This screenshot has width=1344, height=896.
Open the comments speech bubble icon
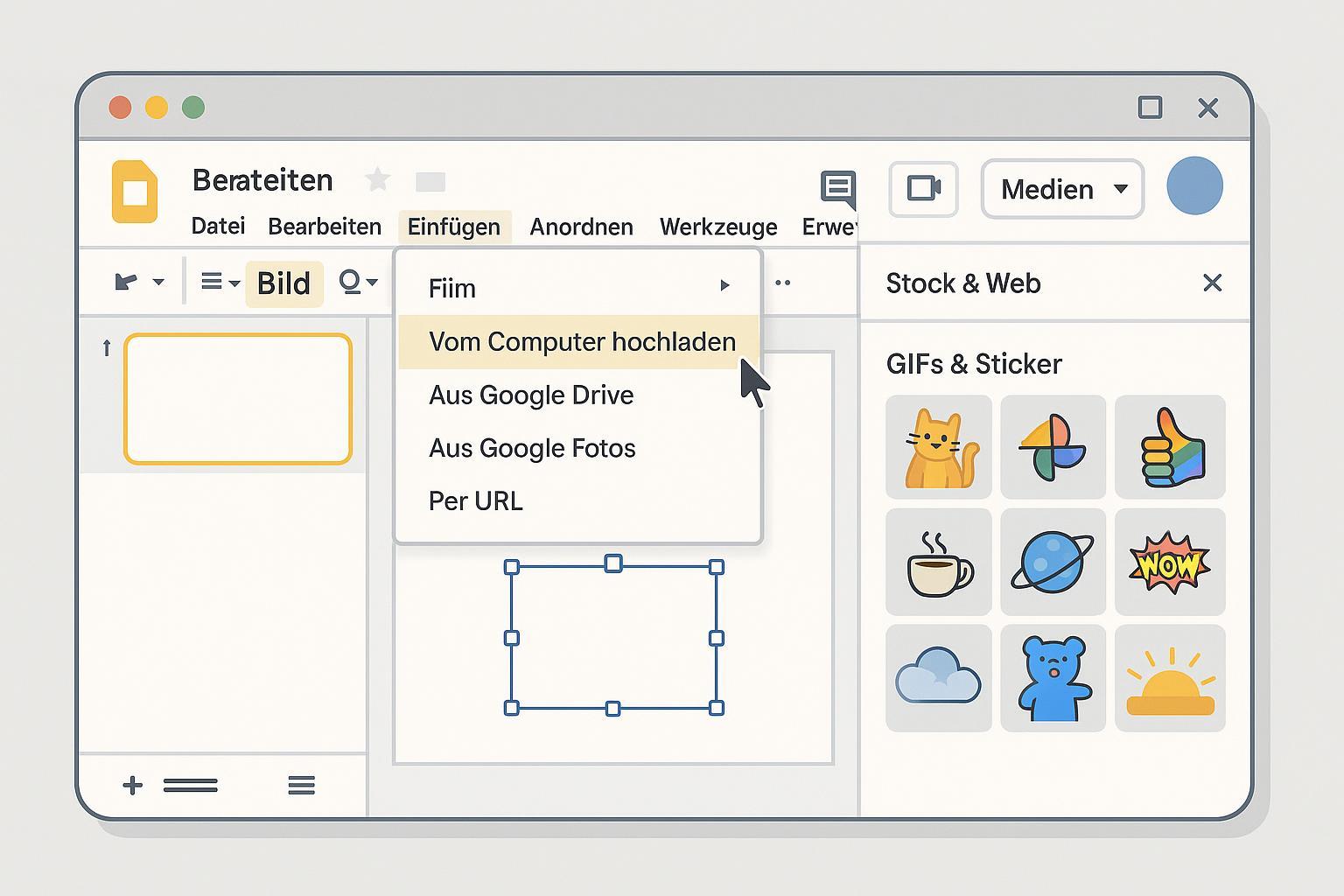pyautogui.click(x=837, y=188)
